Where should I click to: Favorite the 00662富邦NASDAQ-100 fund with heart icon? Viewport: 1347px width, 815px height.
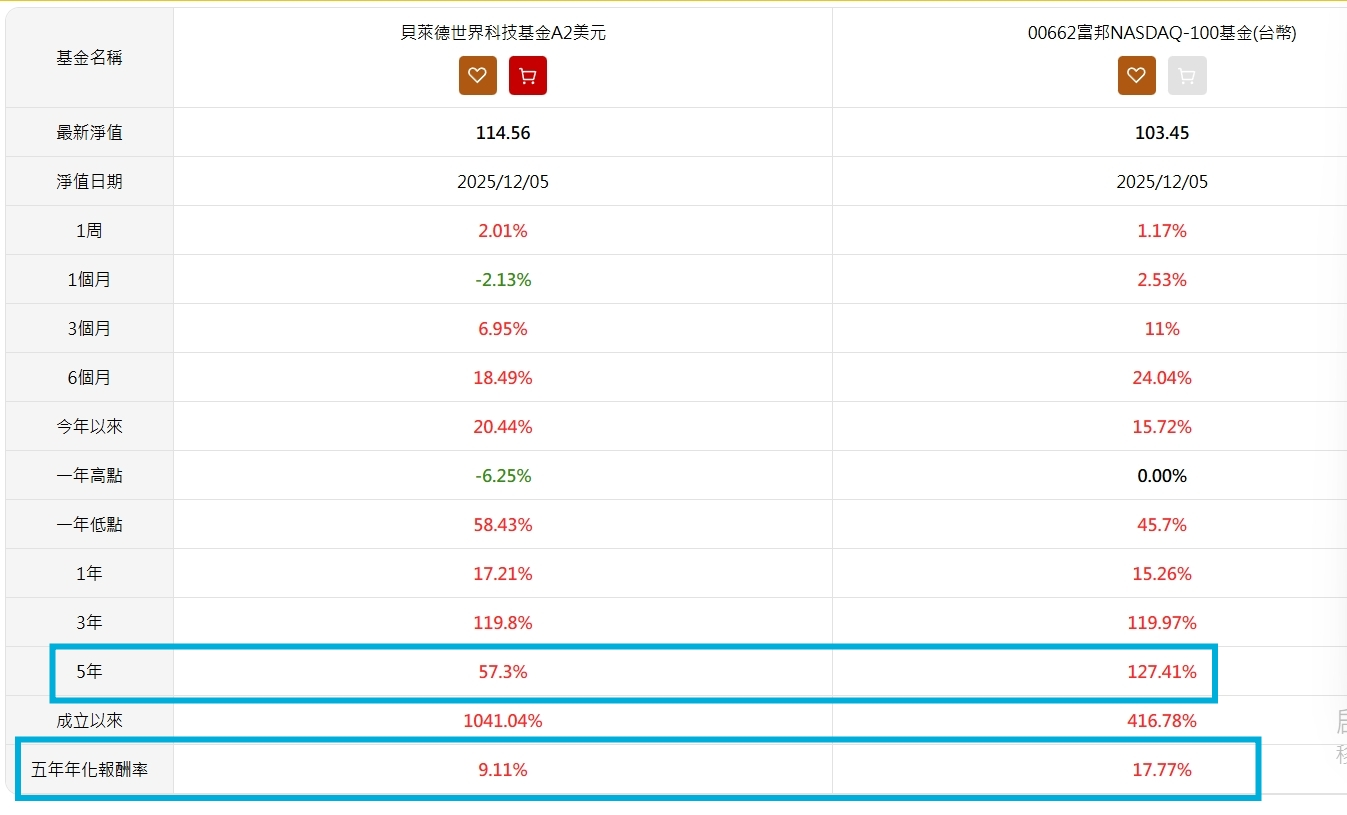pos(1136,76)
